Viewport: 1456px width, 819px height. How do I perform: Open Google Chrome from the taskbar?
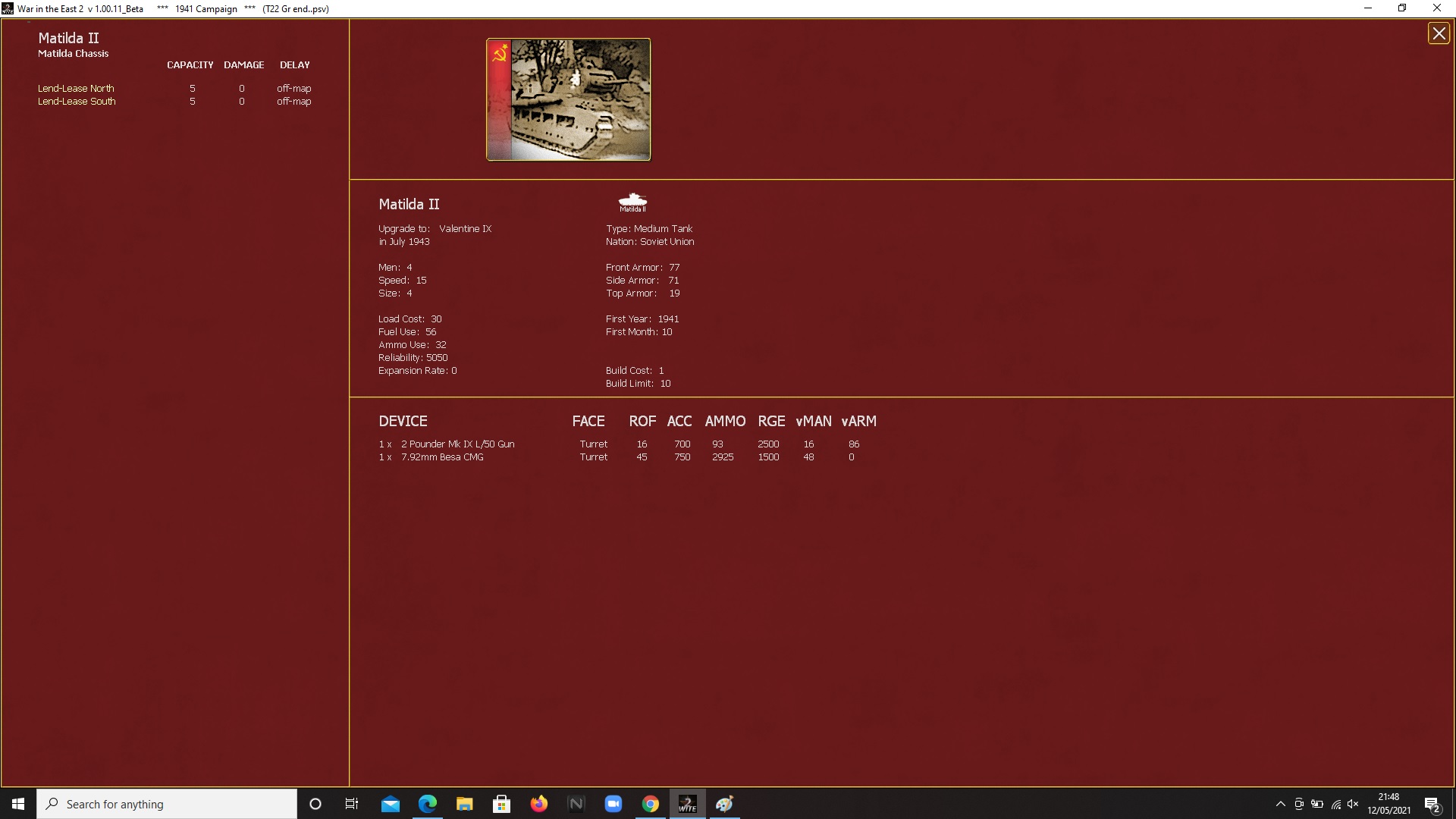650,804
